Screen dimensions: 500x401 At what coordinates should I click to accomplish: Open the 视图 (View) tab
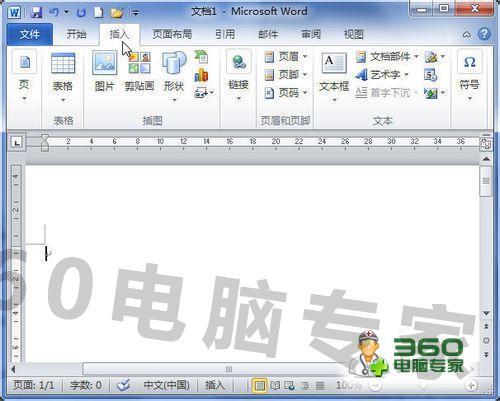click(x=353, y=34)
